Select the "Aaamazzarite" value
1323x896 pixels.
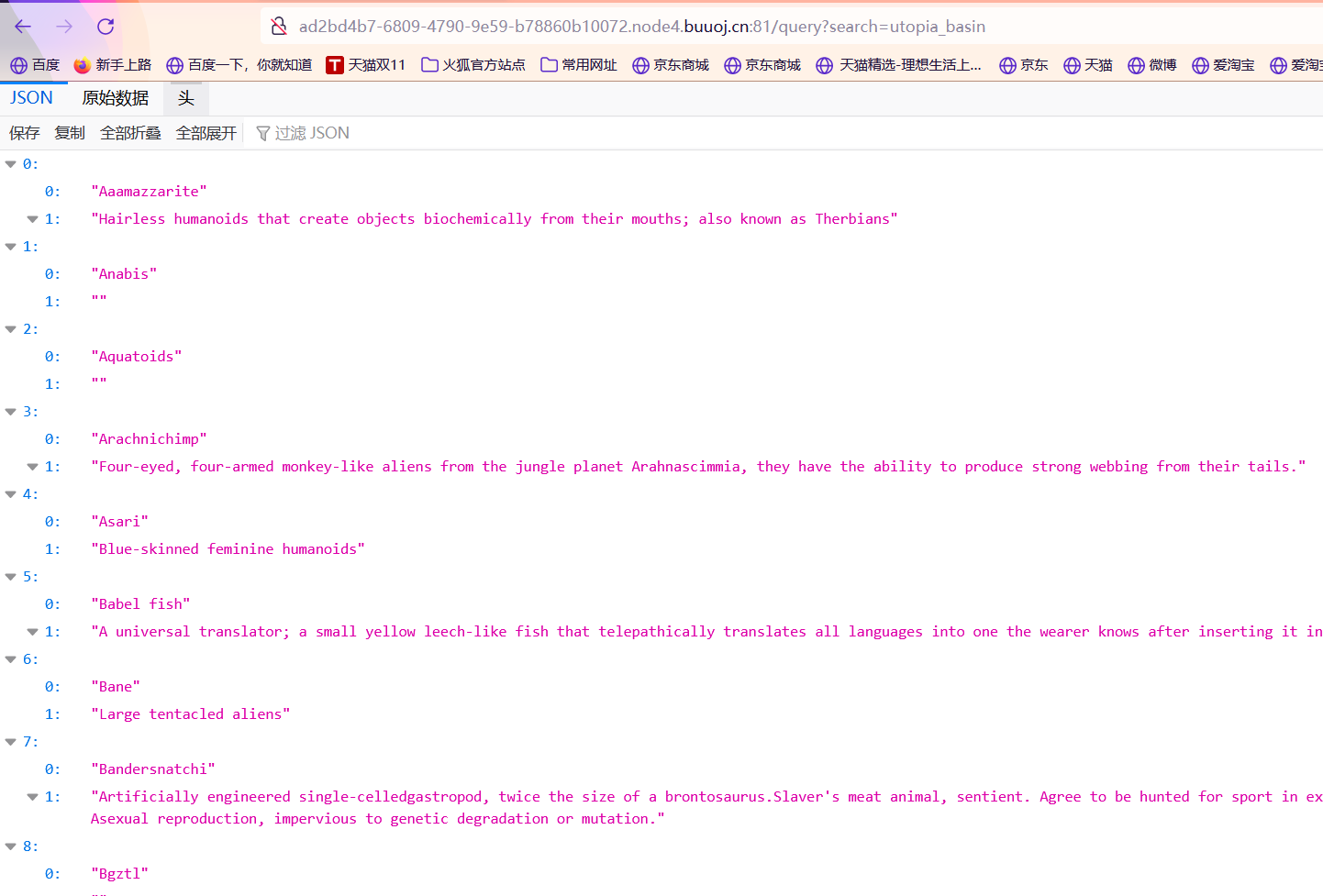[149, 192]
